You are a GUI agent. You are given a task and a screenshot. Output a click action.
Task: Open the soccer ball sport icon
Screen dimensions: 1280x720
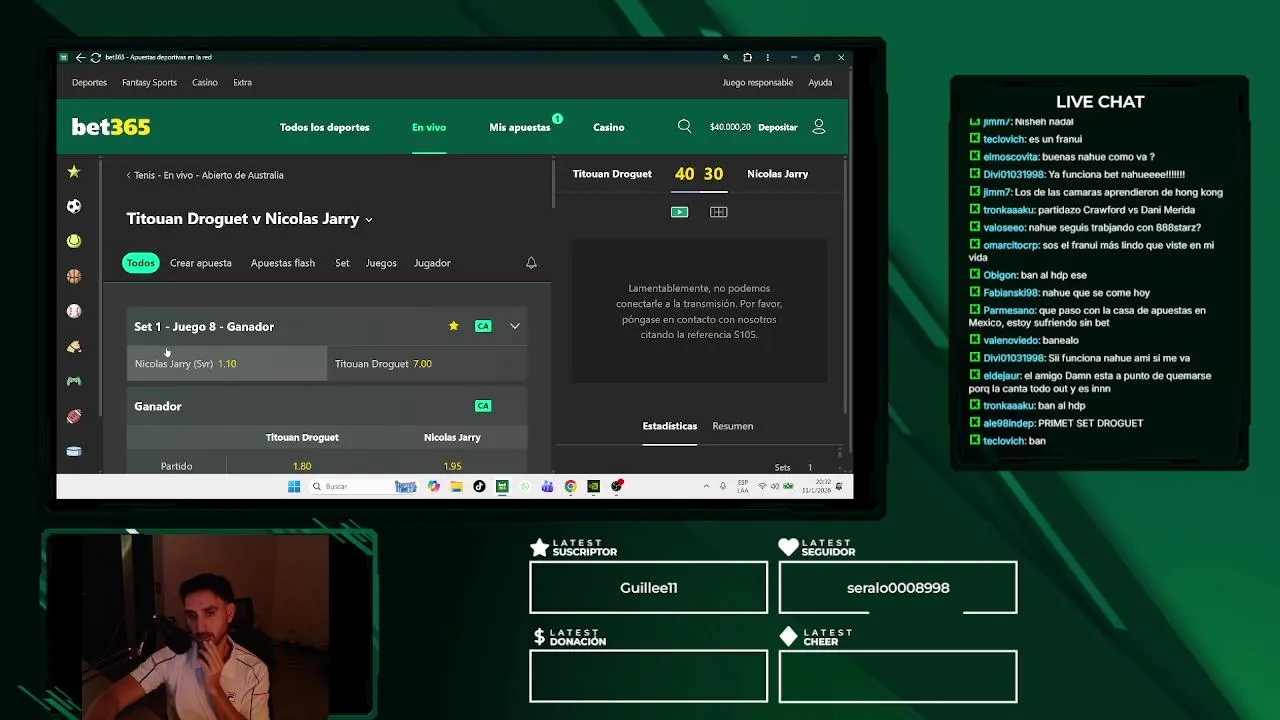pos(74,206)
